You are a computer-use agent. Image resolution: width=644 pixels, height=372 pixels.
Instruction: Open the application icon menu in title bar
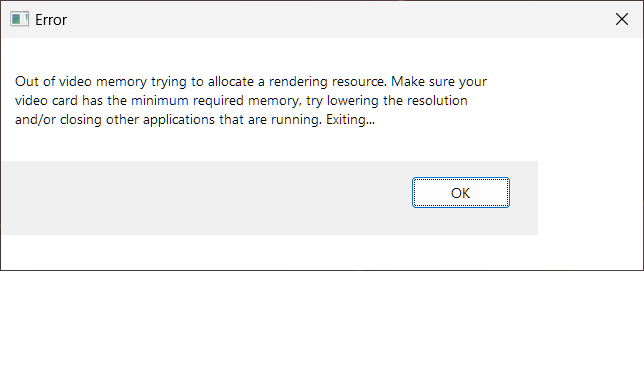19,19
